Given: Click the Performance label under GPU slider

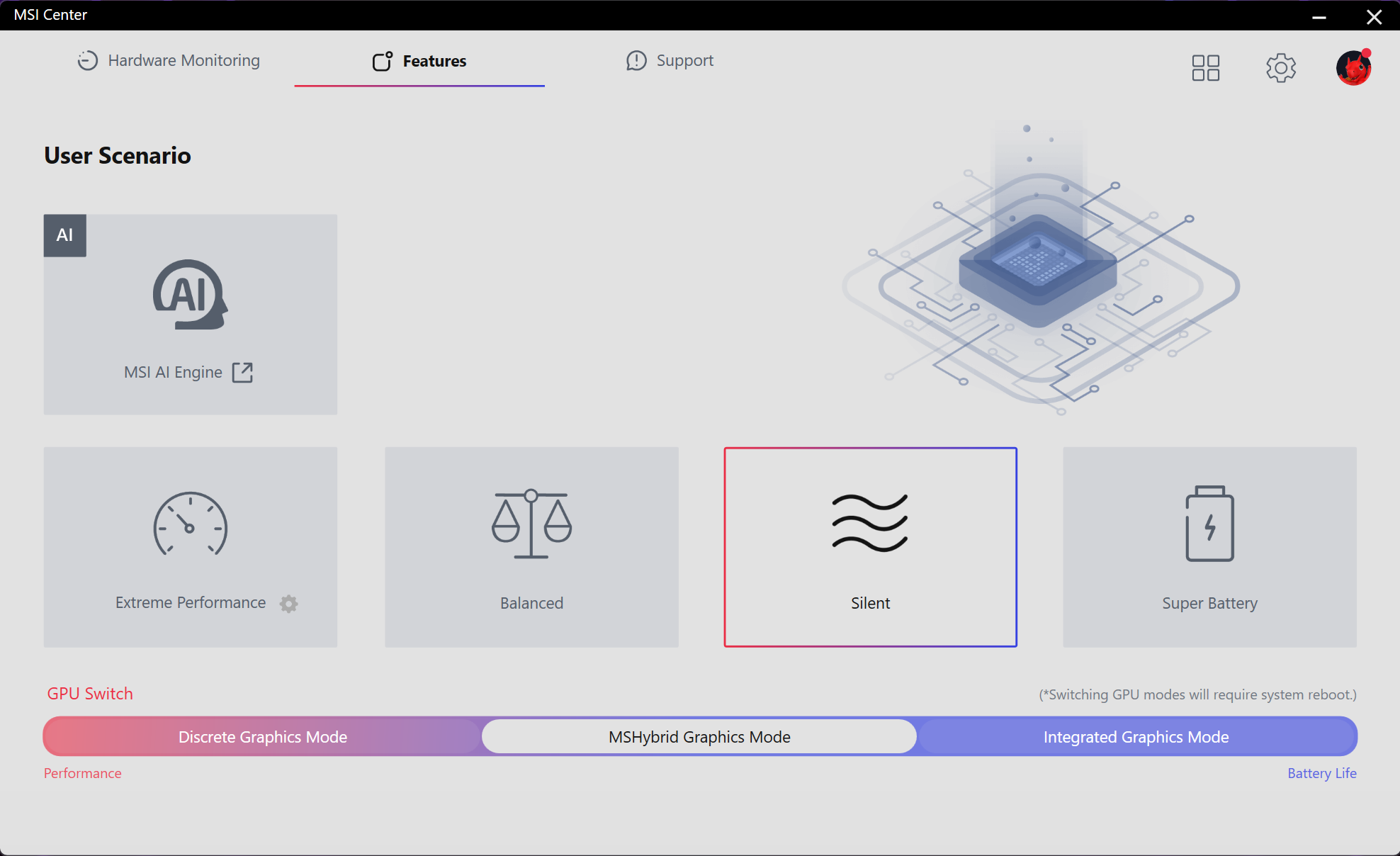Looking at the screenshot, I should [x=83, y=773].
